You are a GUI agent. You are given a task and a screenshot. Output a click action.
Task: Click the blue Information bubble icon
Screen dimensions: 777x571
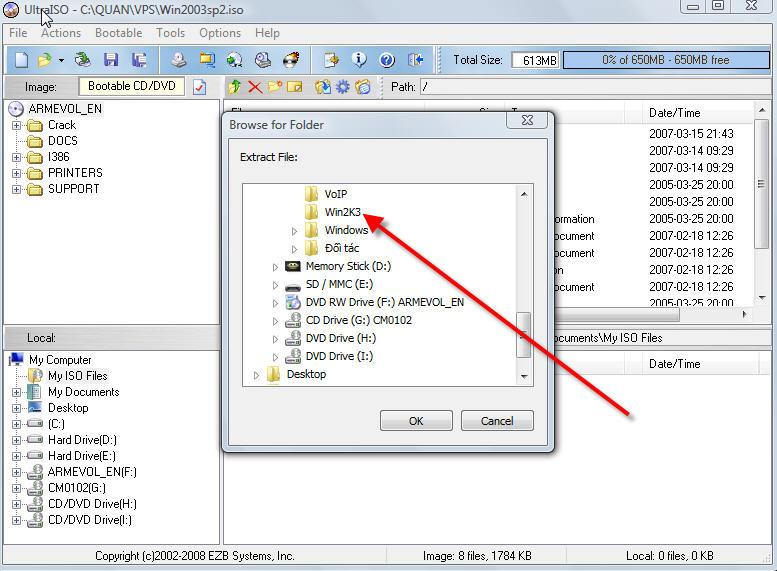pyautogui.click(x=359, y=60)
